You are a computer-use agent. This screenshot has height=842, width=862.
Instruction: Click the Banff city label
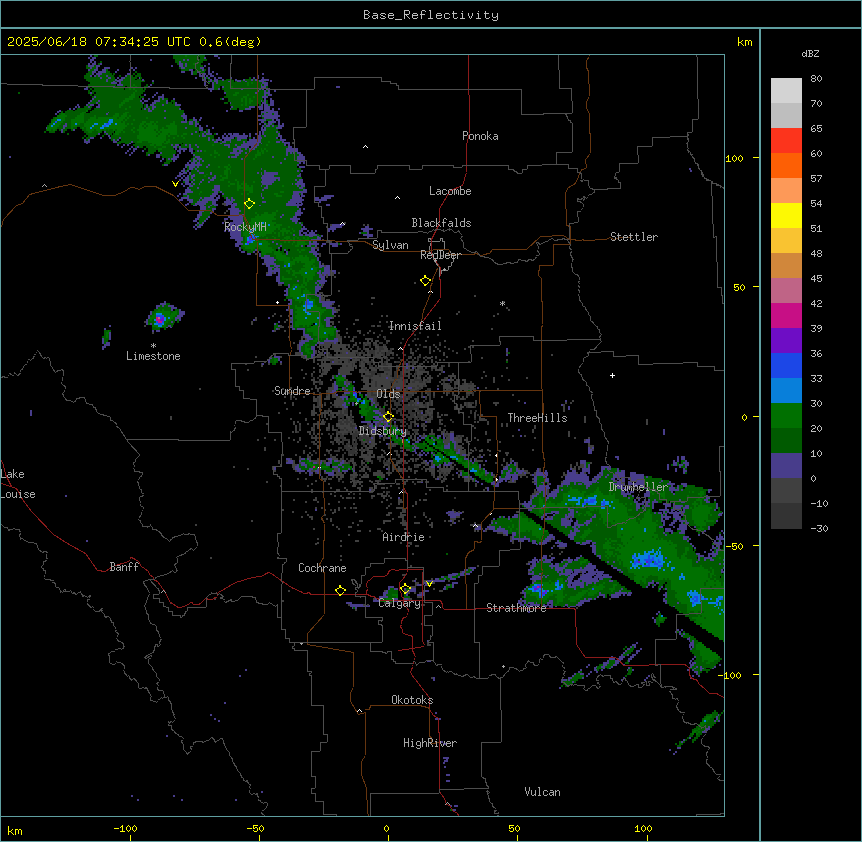click(x=124, y=567)
